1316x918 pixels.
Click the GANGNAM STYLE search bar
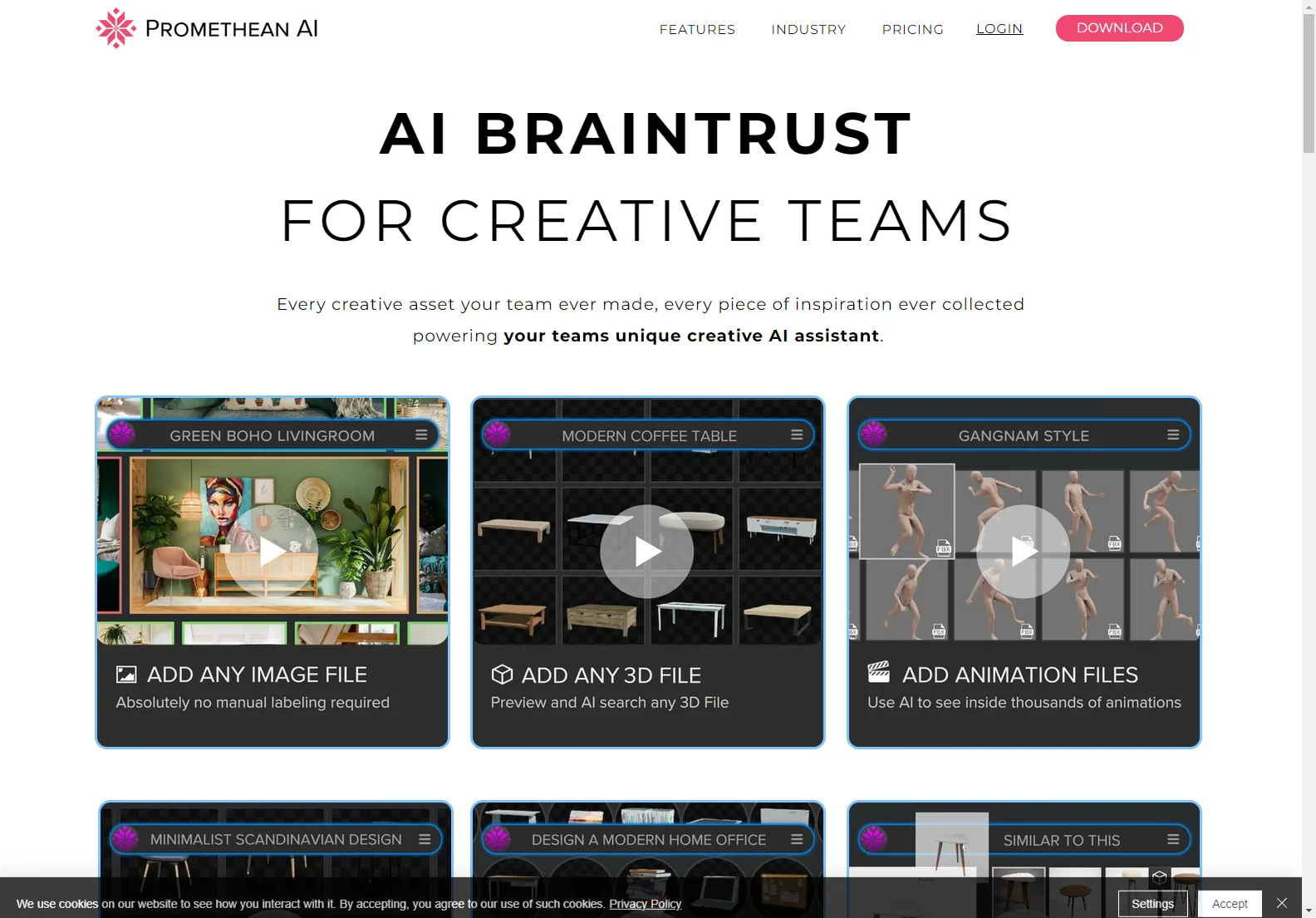tap(1024, 434)
